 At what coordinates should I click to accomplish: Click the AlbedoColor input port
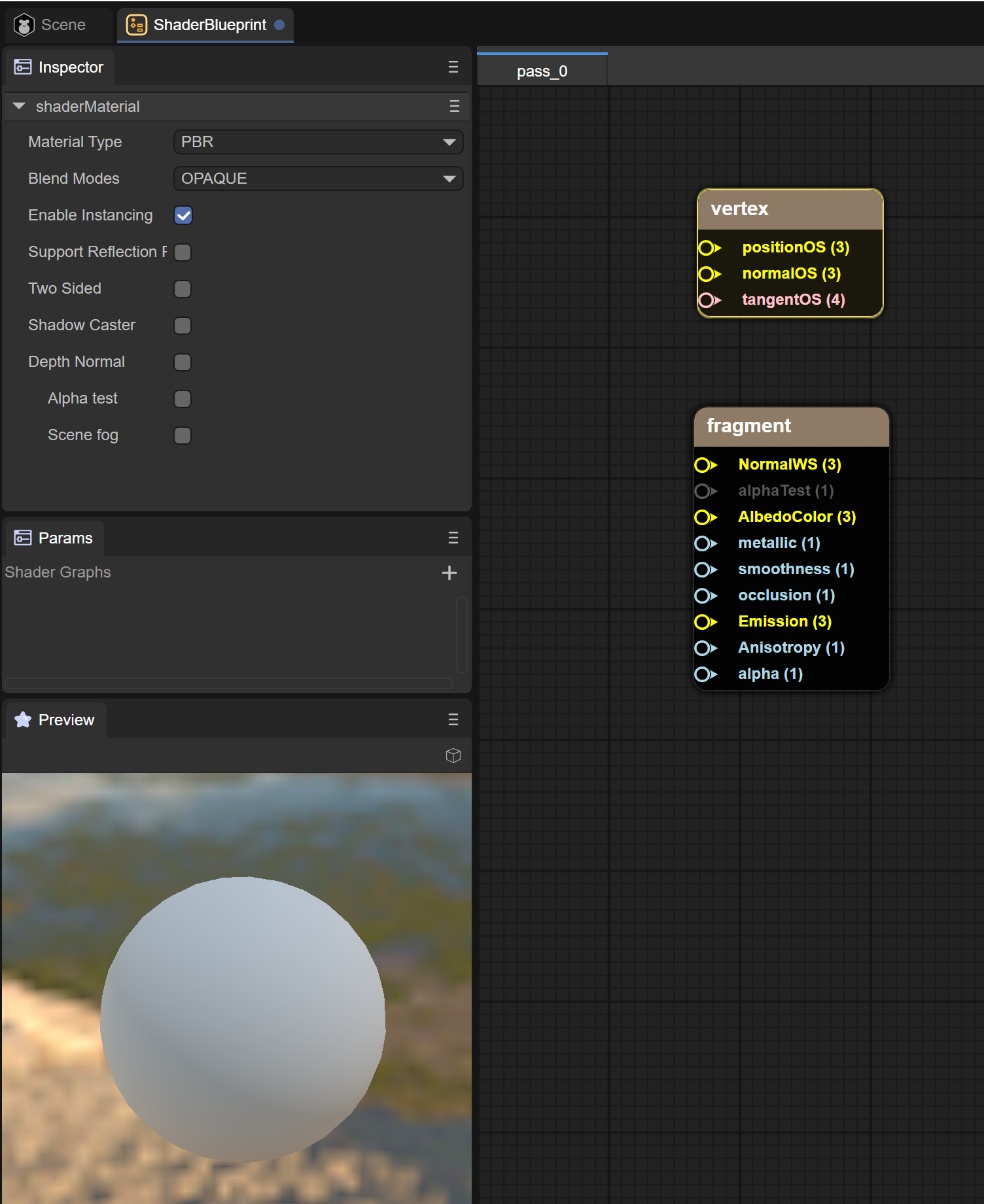[703, 517]
